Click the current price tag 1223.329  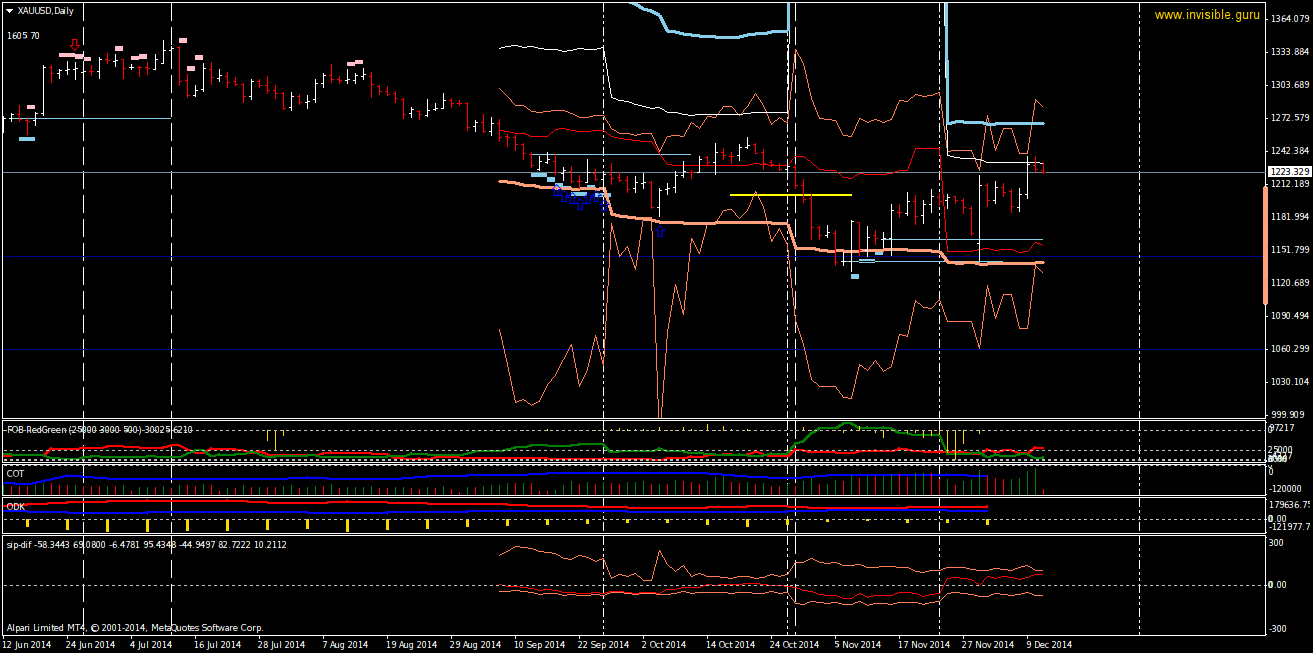[x=1288, y=172]
